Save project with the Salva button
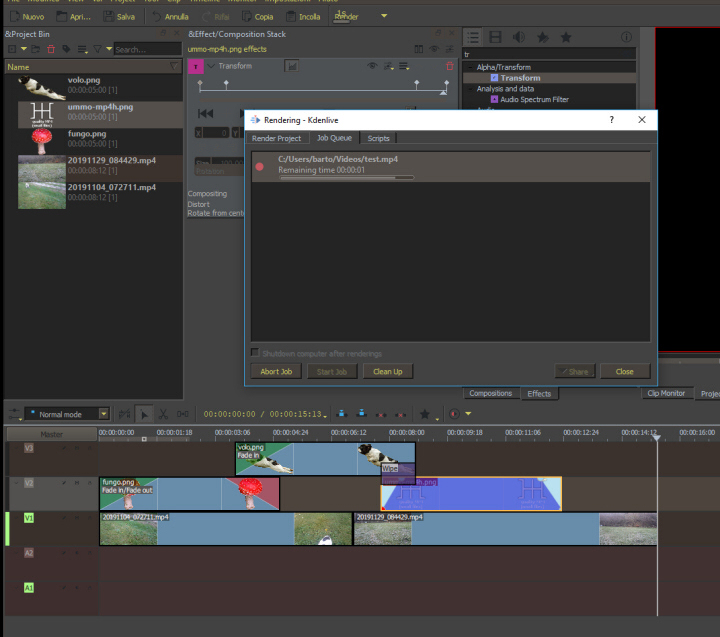This screenshot has width=720, height=637. [119, 17]
